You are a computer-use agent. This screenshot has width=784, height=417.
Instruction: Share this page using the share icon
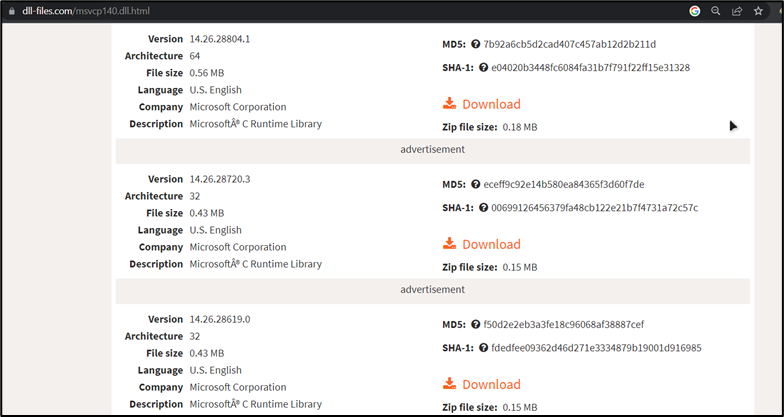pyautogui.click(x=737, y=11)
